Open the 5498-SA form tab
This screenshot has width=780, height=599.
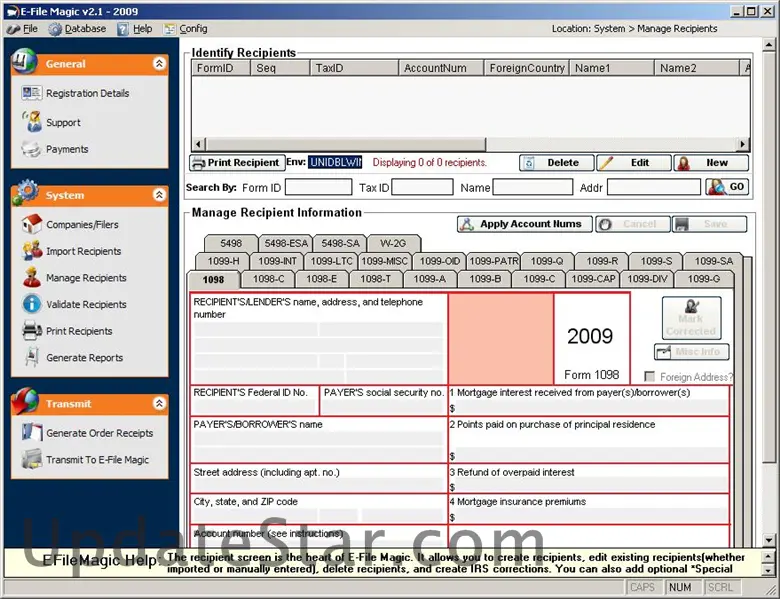(x=340, y=243)
